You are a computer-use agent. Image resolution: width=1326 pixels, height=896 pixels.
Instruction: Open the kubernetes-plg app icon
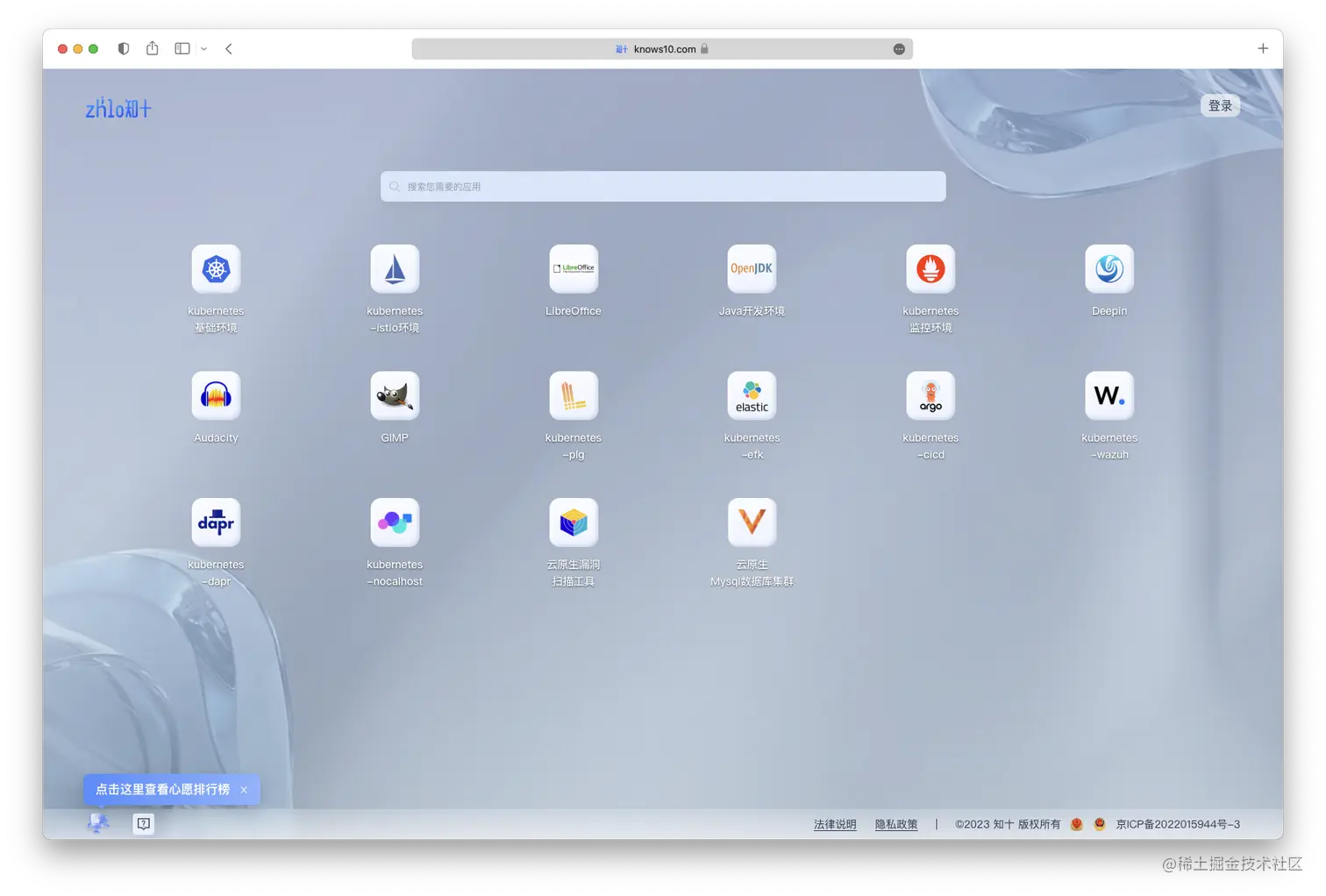(x=574, y=395)
